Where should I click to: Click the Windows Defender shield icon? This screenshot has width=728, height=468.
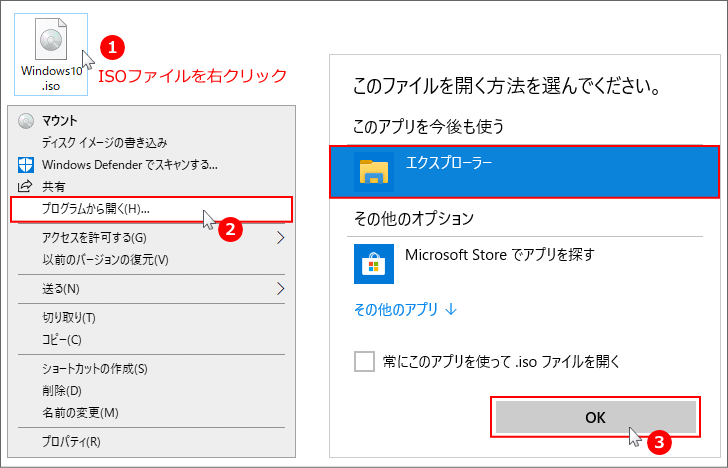pos(26,164)
